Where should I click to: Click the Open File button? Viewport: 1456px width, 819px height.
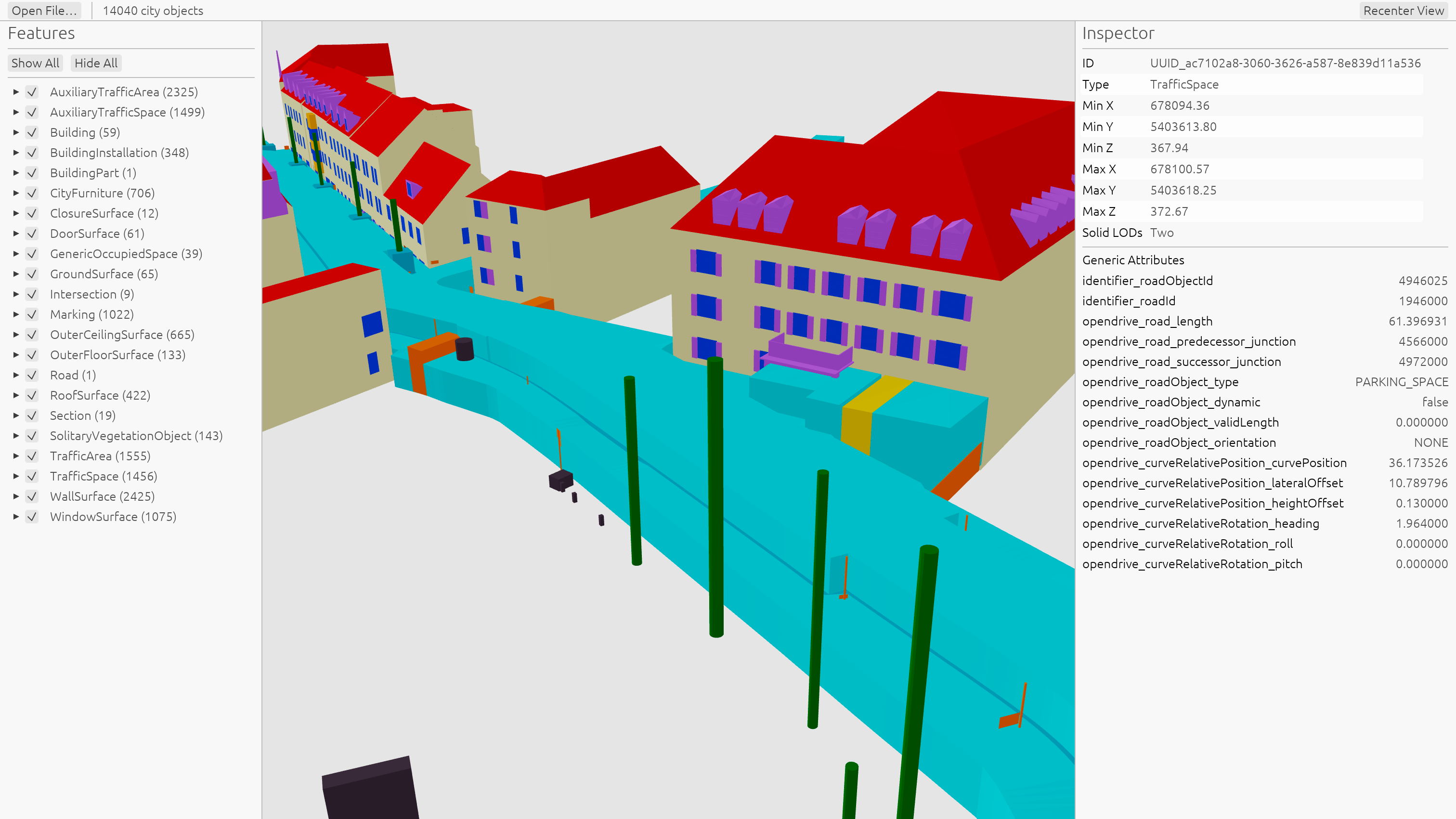(44, 11)
